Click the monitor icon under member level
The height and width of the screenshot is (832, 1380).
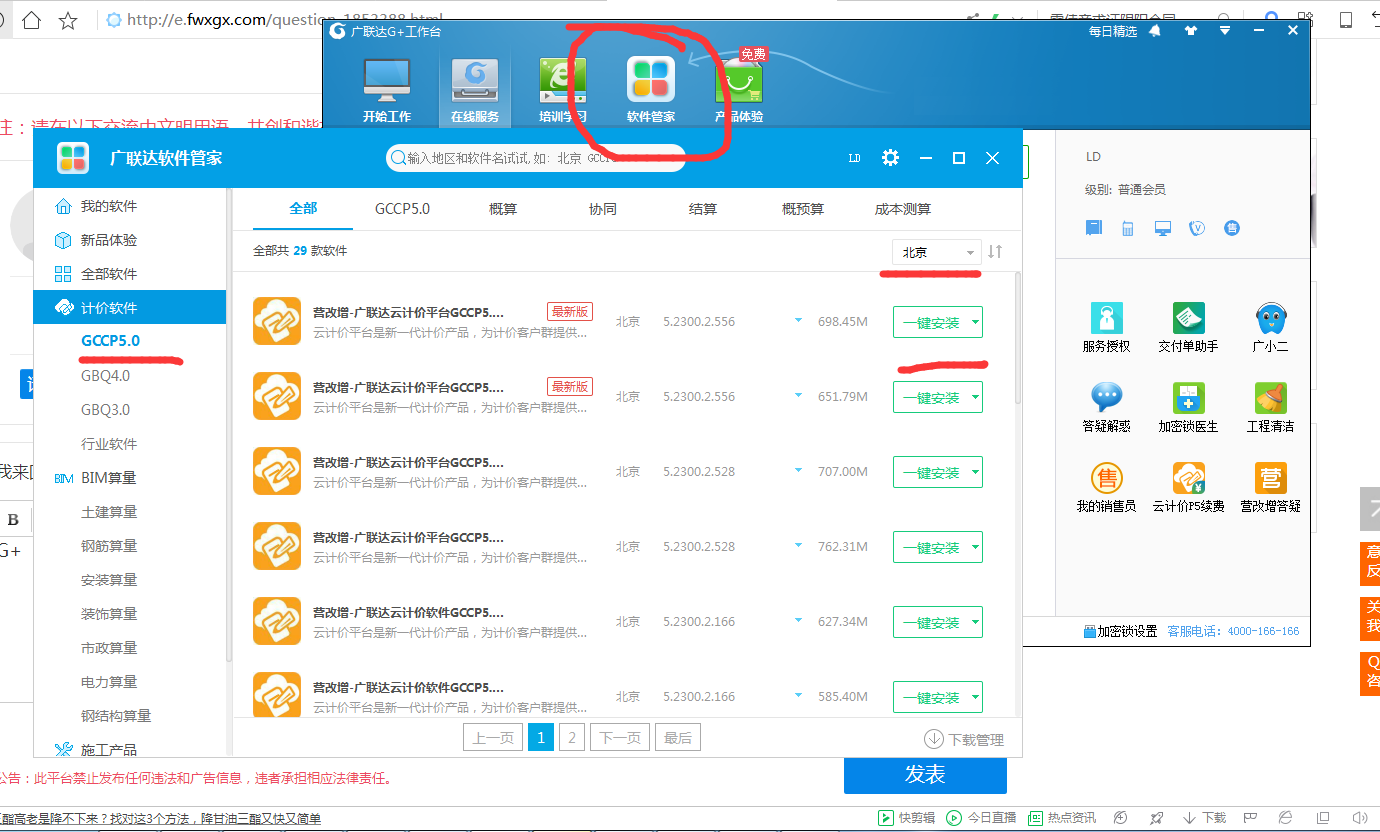tap(1162, 228)
